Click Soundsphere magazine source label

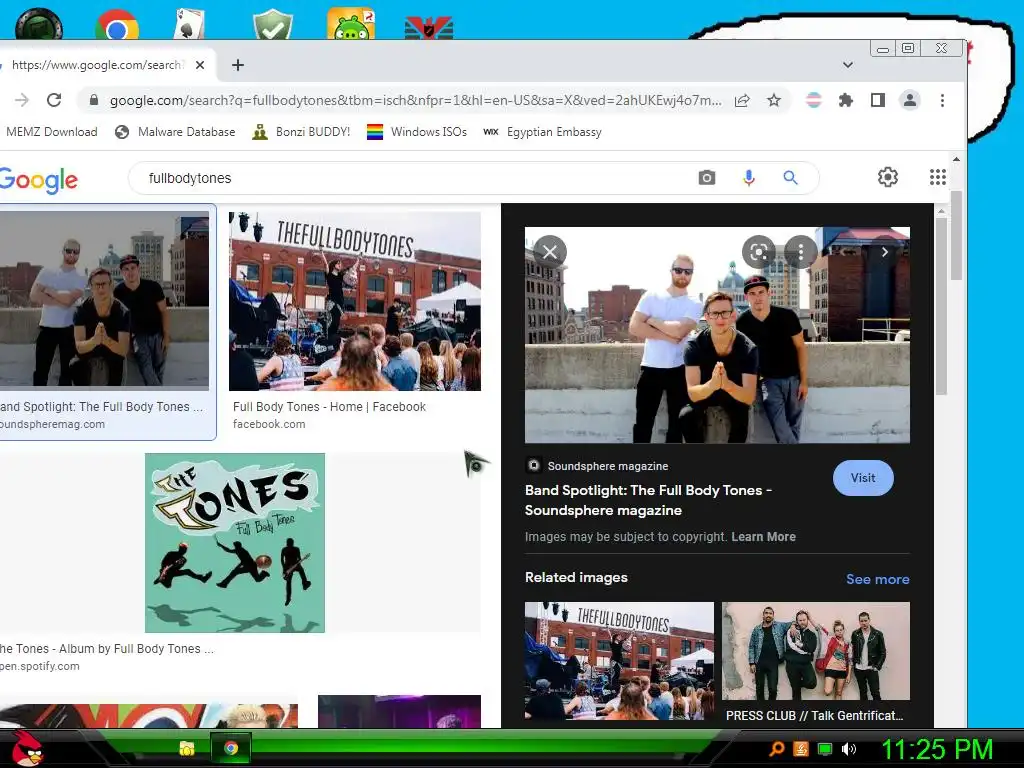click(x=607, y=466)
